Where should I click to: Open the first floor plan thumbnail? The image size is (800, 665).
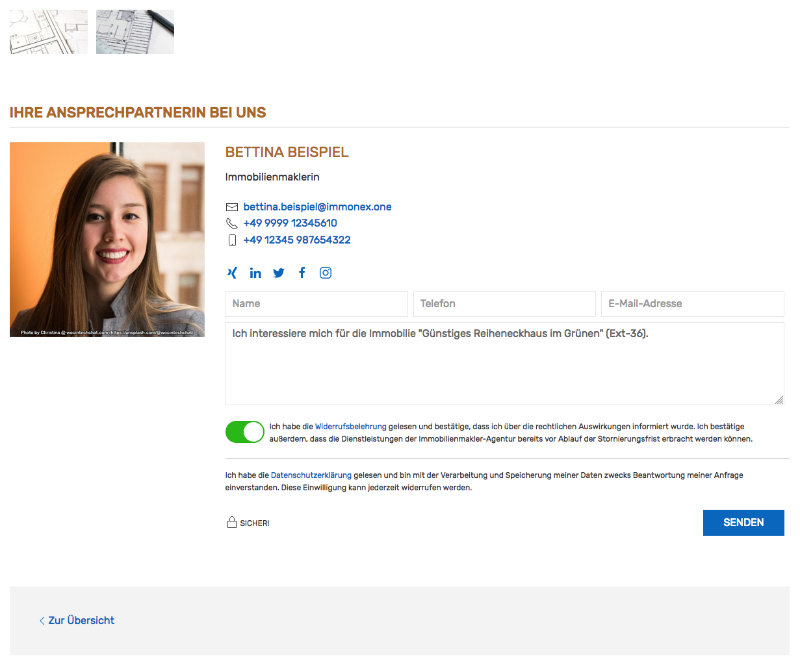(x=49, y=32)
